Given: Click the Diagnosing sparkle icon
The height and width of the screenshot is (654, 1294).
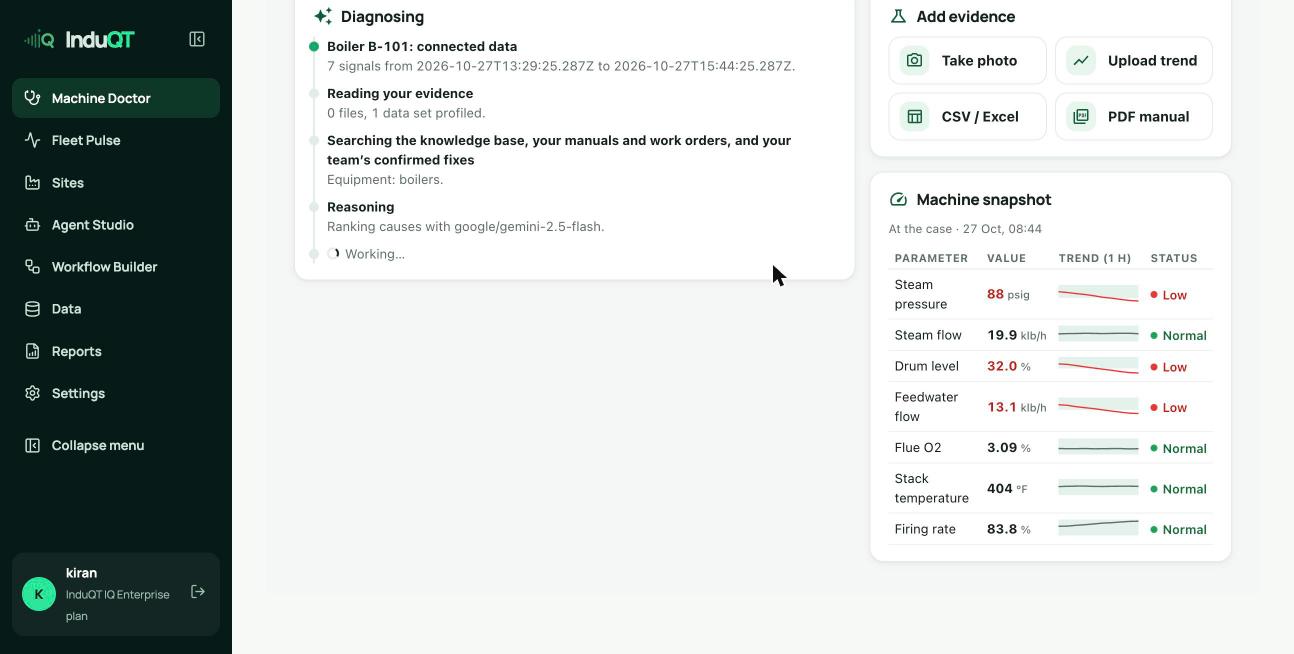Looking at the screenshot, I should [323, 16].
